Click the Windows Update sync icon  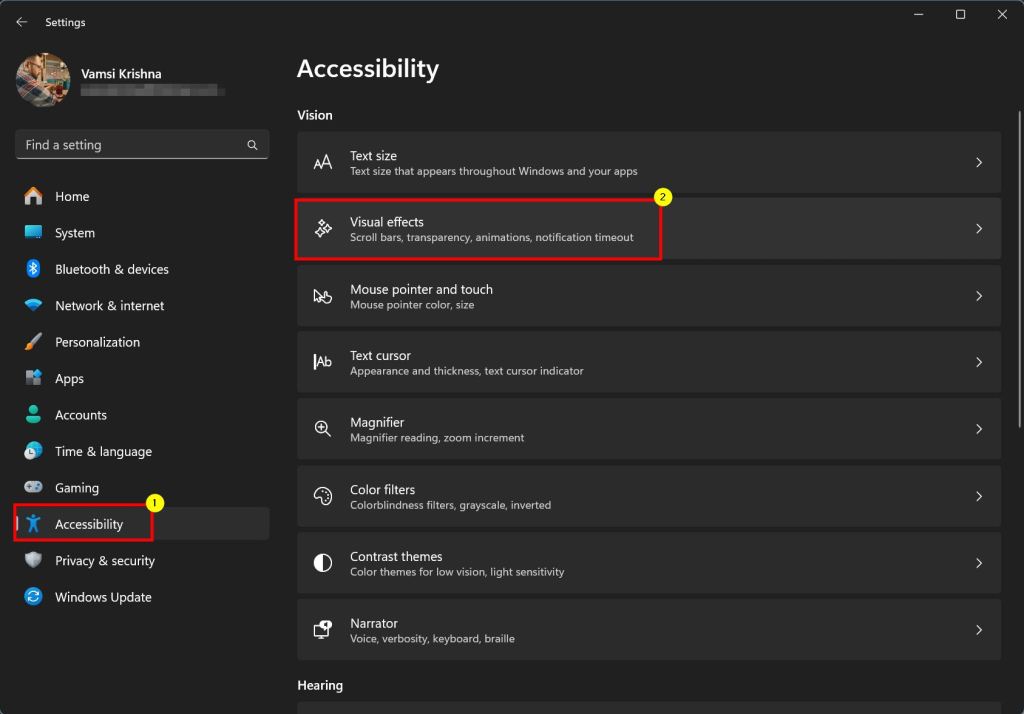(x=34, y=597)
